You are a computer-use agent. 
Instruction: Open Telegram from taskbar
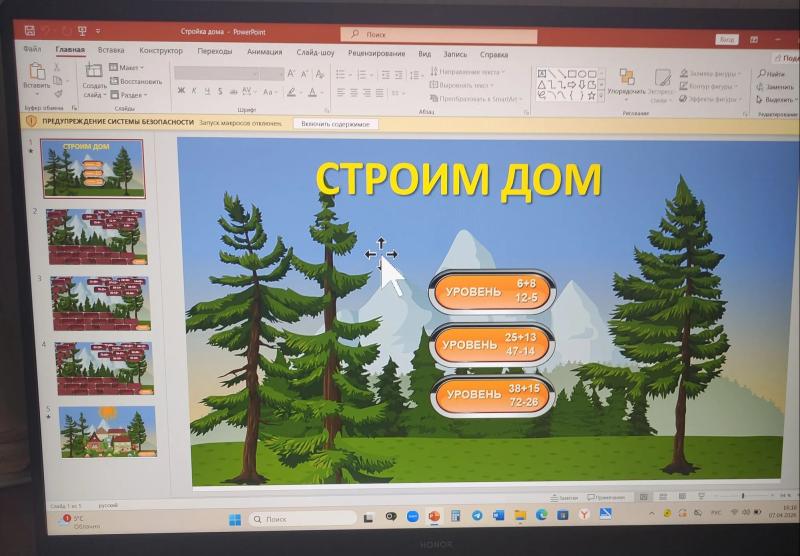pos(477,516)
